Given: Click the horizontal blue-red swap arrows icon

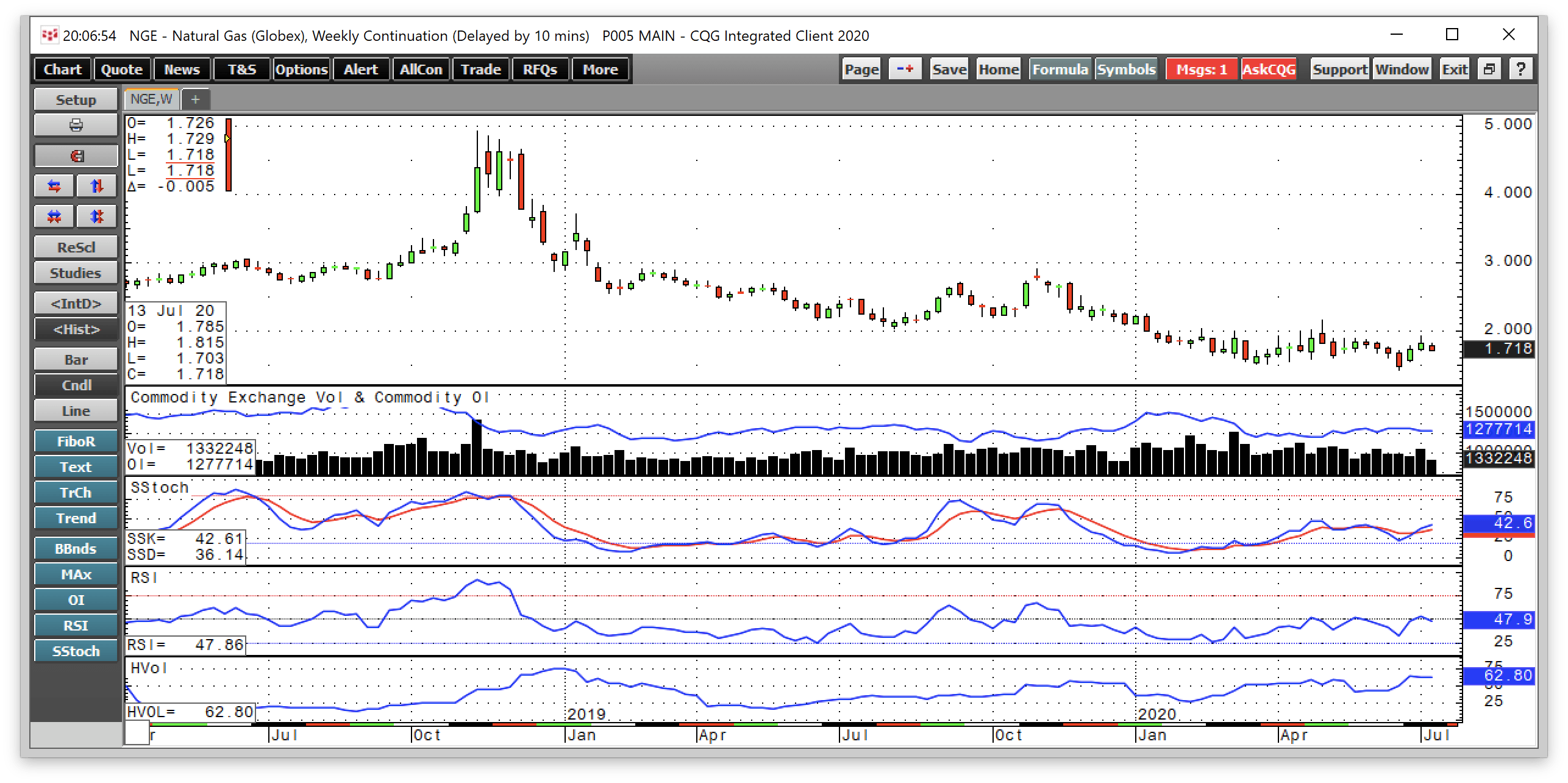Looking at the screenshot, I should pyautogui.click(x=54, y=186).
